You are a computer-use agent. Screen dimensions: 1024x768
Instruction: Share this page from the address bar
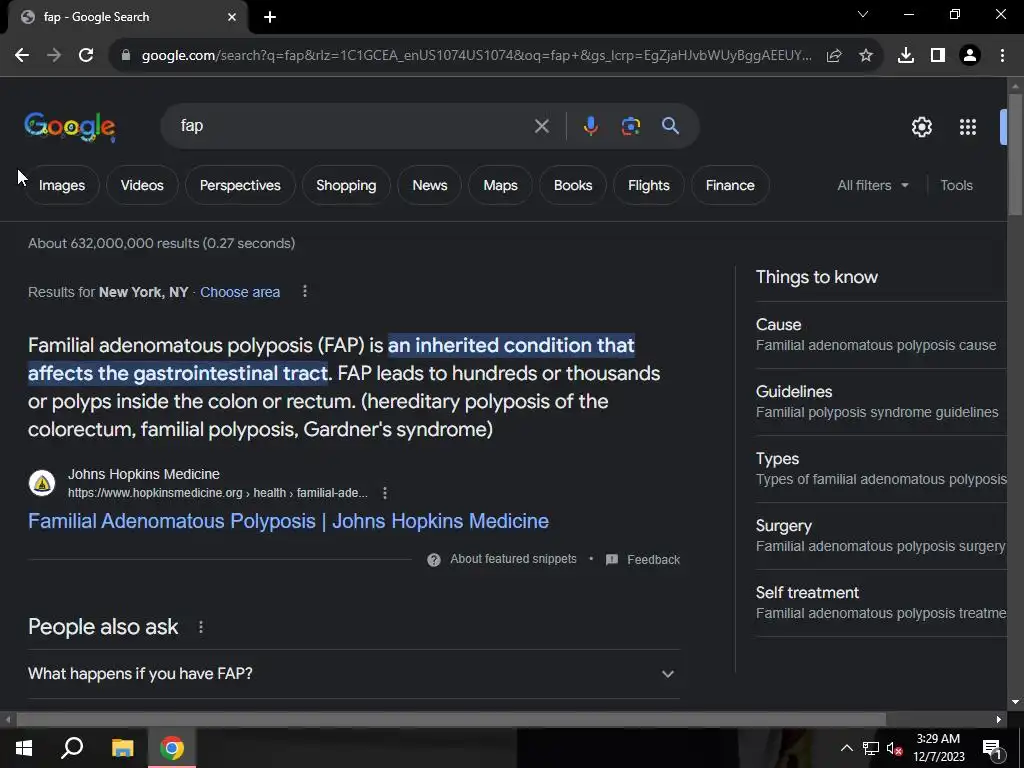pyautogui.click(x=834, y=56)
